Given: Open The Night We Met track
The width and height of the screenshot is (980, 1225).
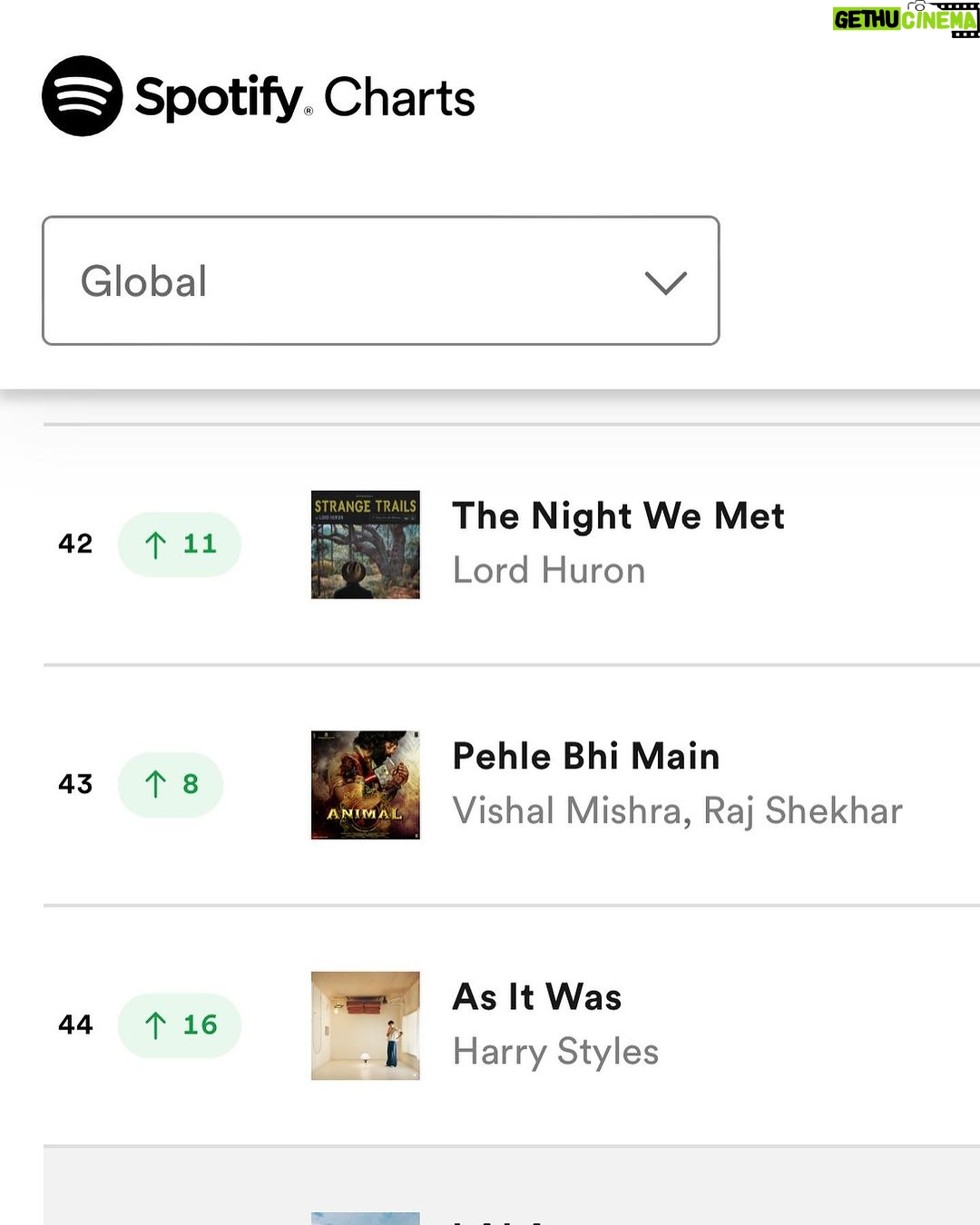Looking at the screenshot, I should click(x=618, y=515).
